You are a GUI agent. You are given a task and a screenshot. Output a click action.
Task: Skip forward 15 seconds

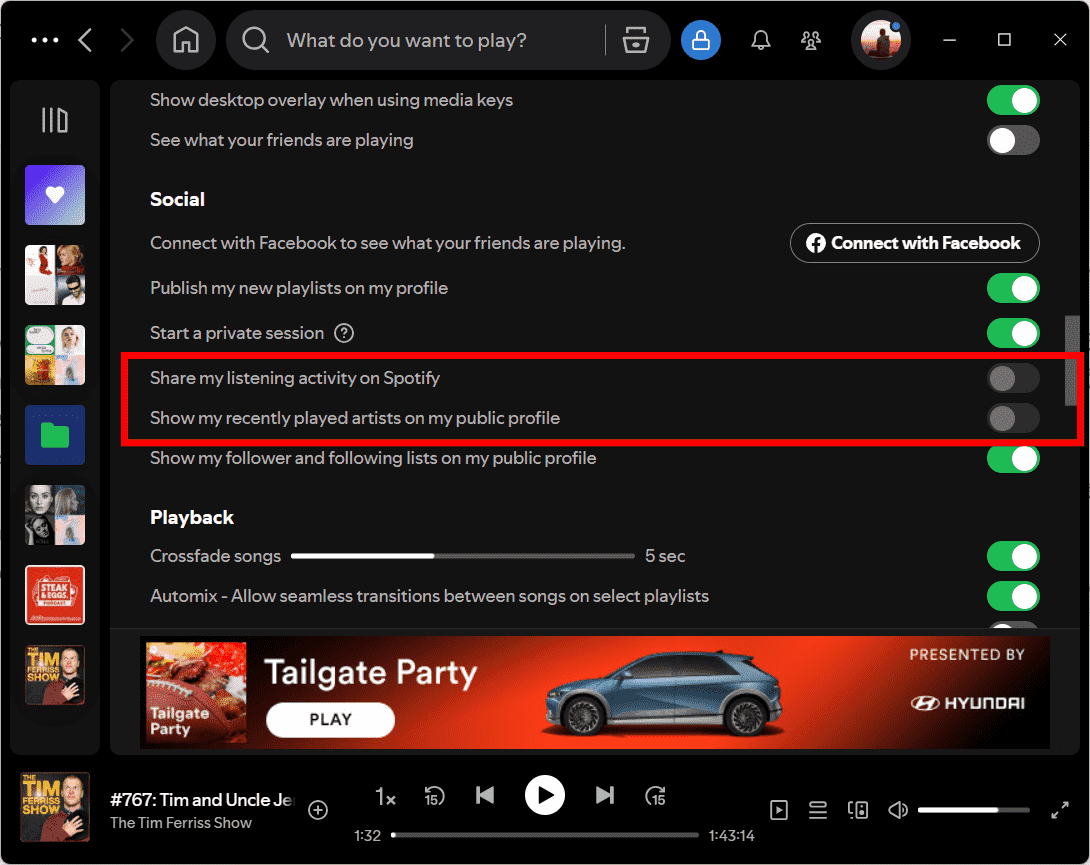click(x=656, y=796)
